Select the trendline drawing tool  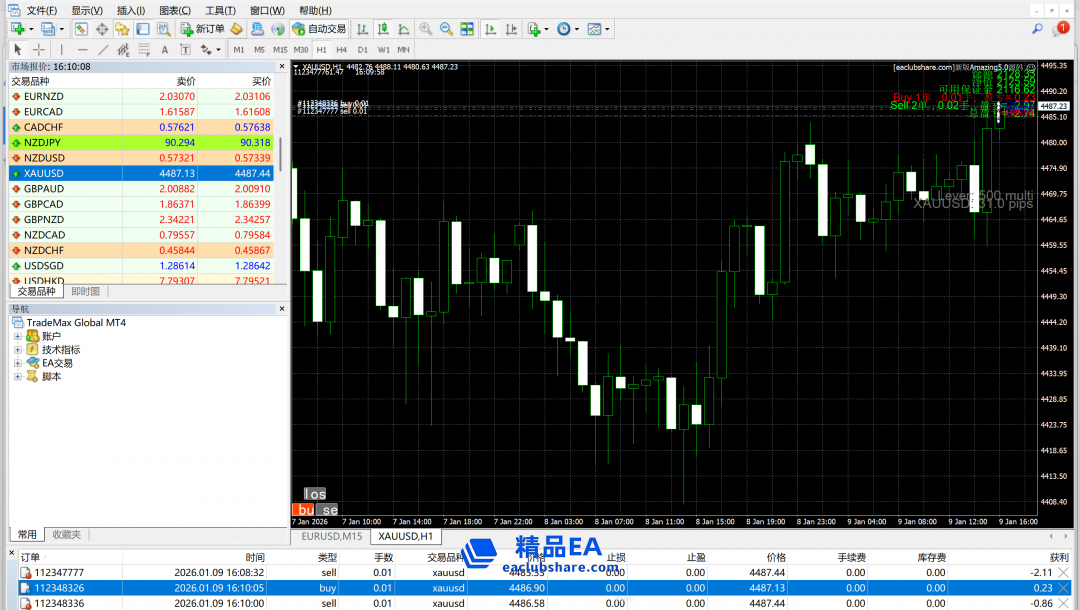[103, 49]
